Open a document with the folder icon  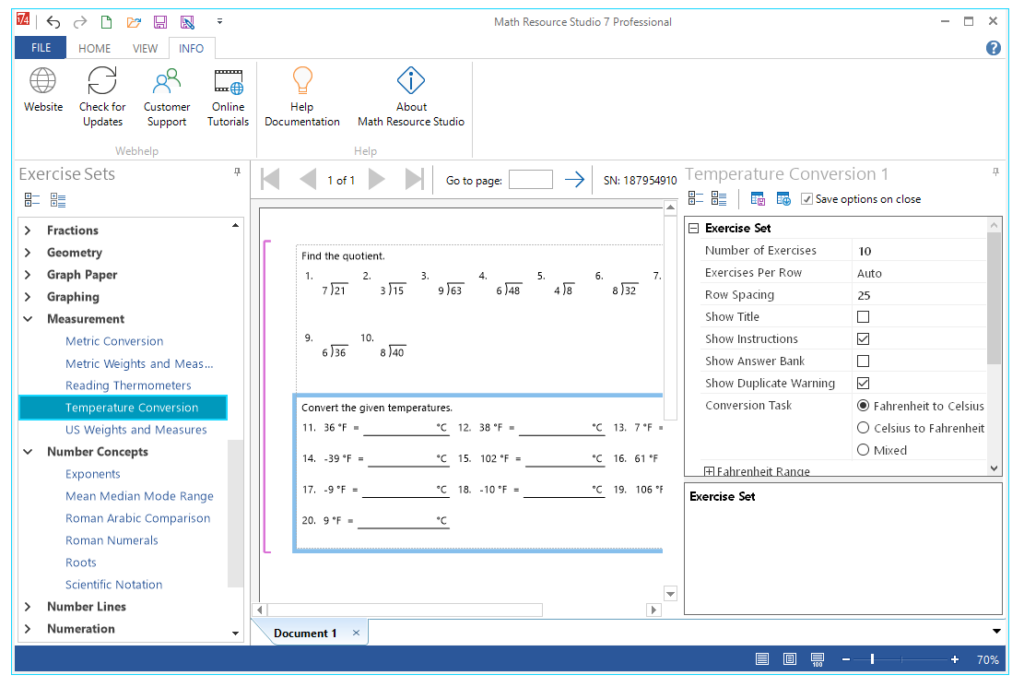[134, 22]
